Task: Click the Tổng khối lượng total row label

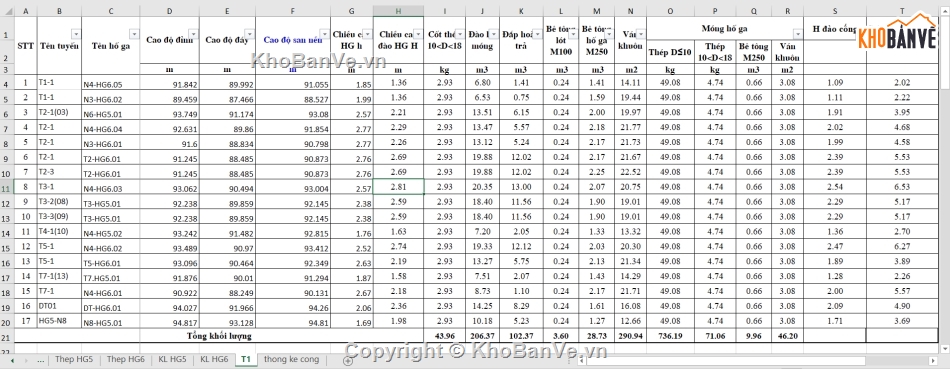Action: pos(219,336)
